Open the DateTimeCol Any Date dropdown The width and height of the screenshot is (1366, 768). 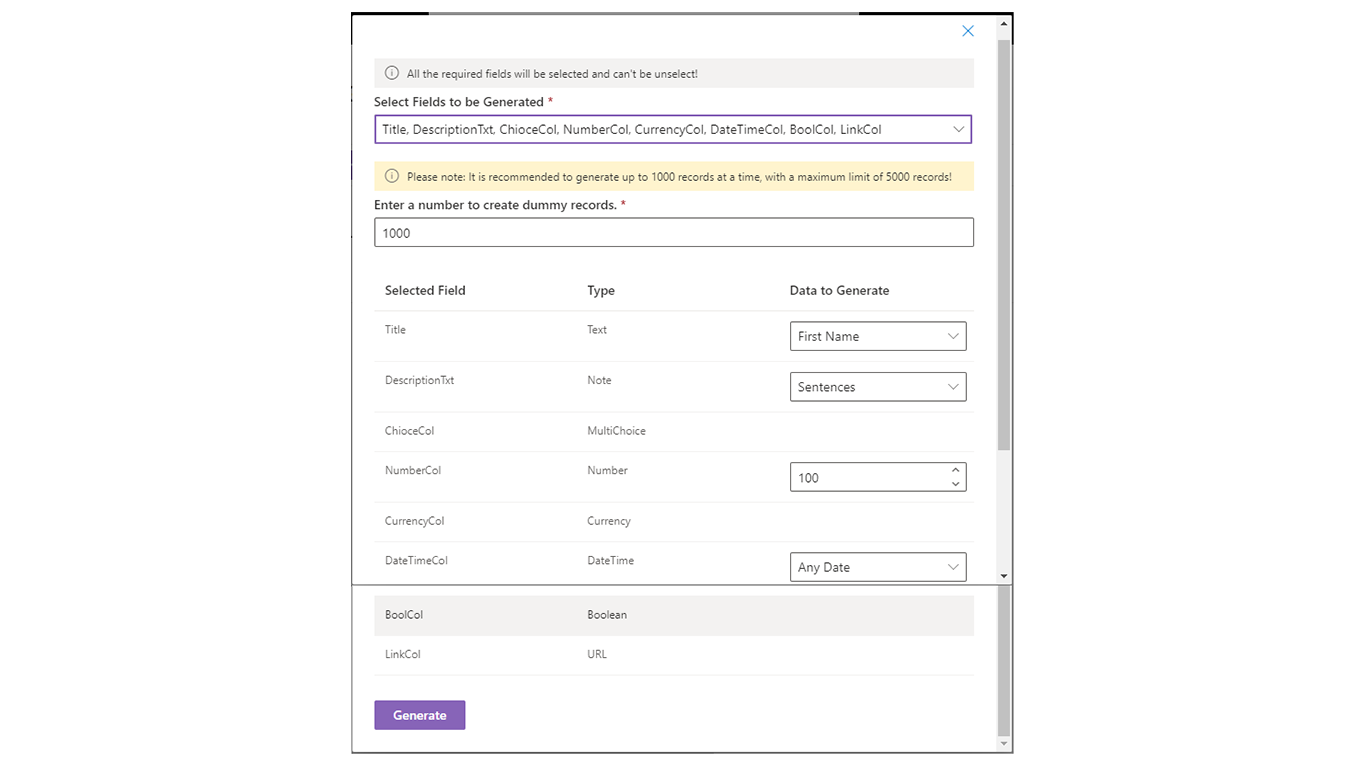(878, 567)
